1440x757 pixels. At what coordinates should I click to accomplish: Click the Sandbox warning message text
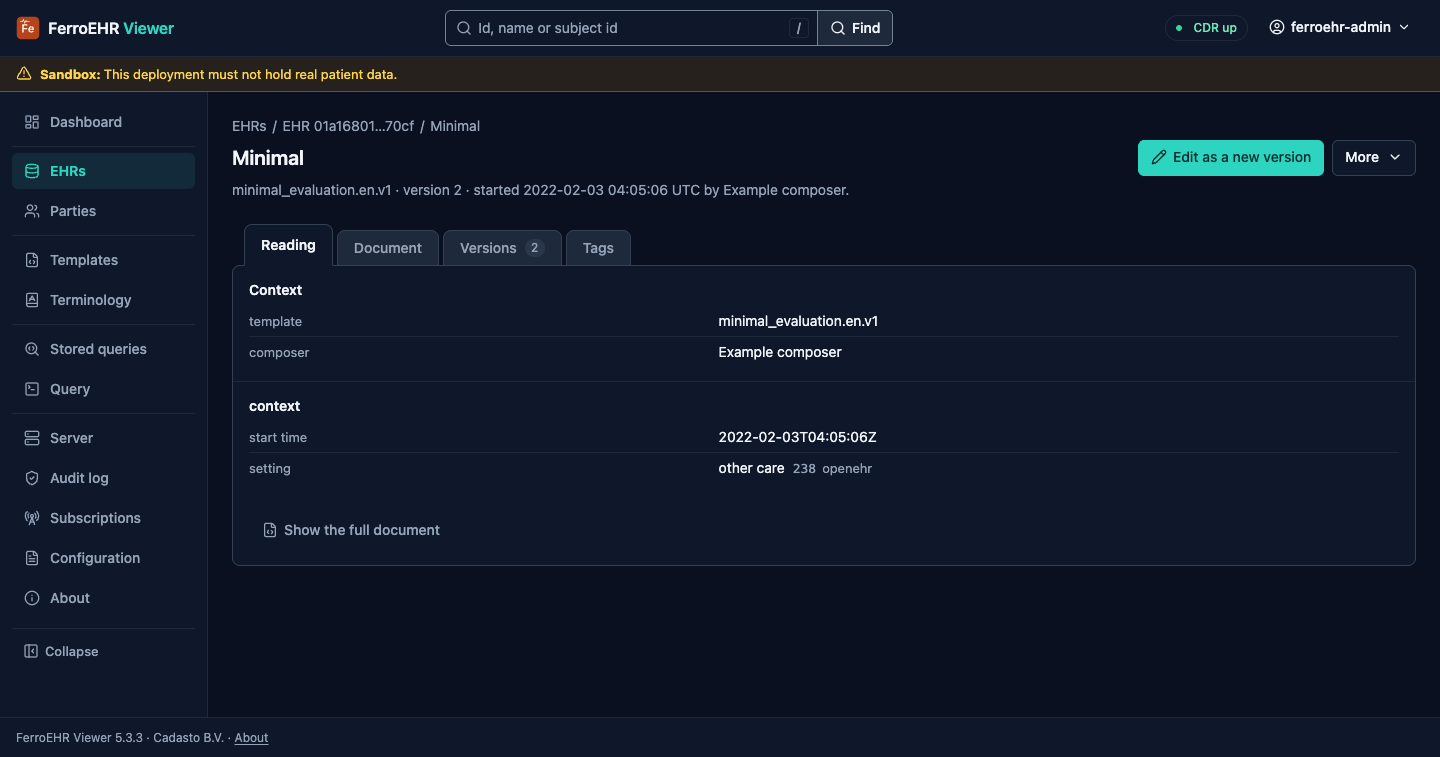click(x=218, y=74)
